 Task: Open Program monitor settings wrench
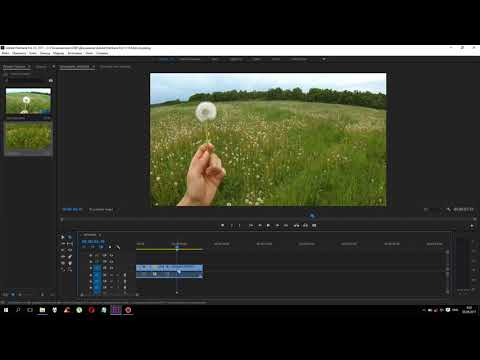point(448,209)
